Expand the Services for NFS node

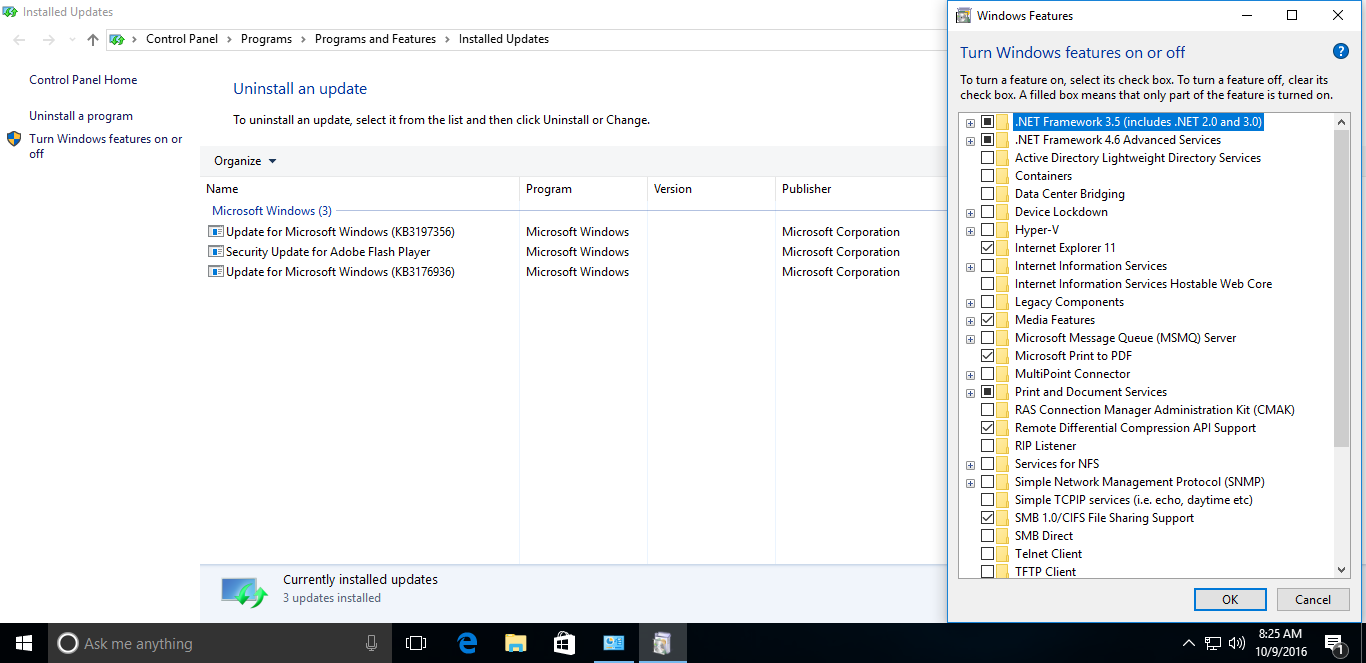(970, 464)
